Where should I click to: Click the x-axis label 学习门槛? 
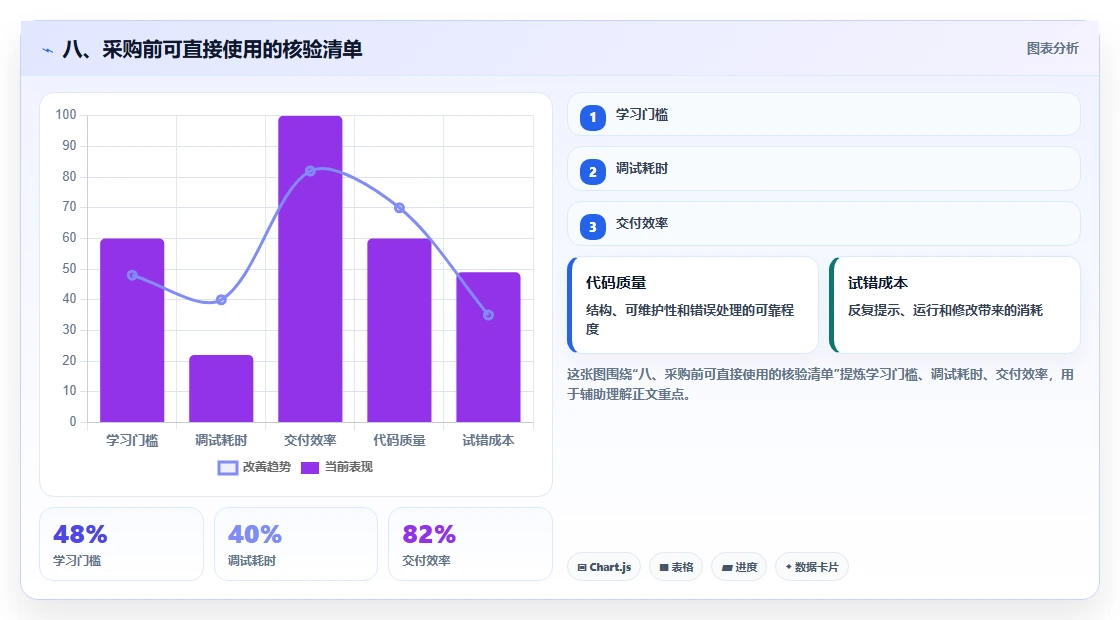(x=132, y=441)
